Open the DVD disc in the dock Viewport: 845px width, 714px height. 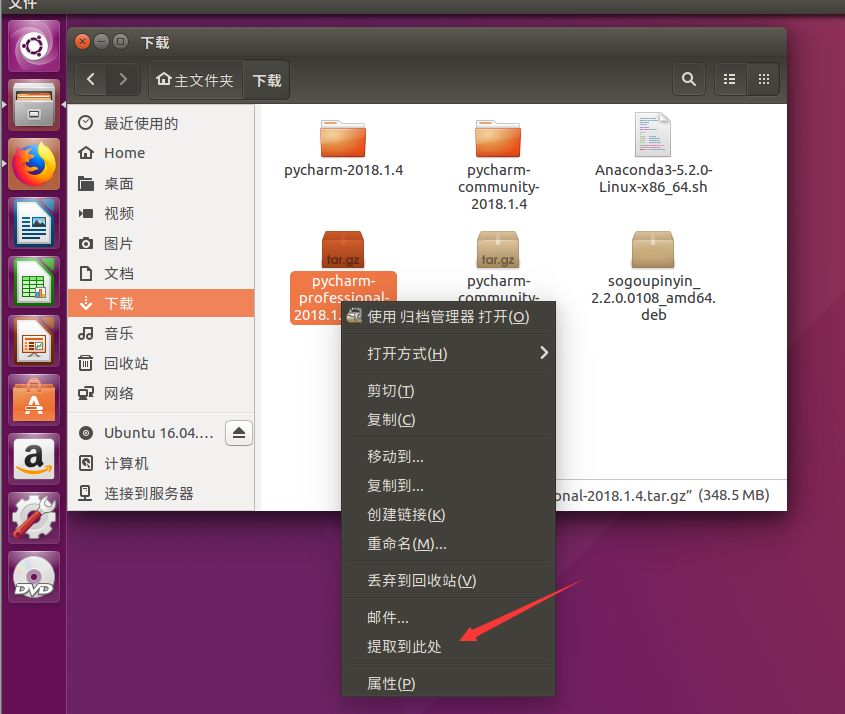(34, 578)
